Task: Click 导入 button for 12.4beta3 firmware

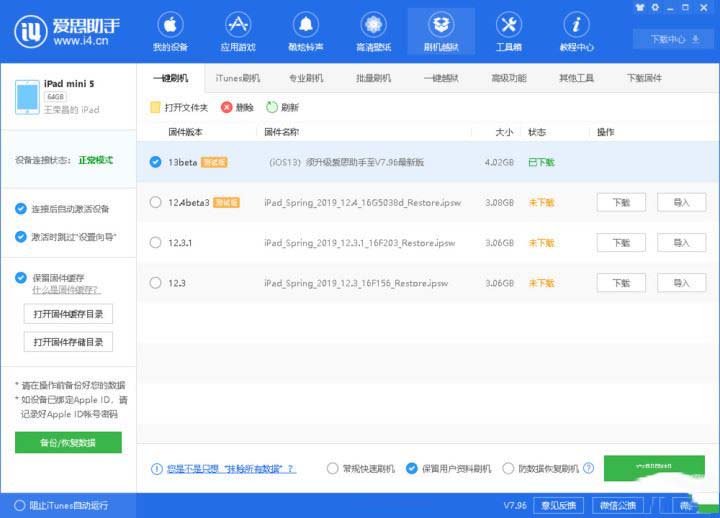Action: 681,203
